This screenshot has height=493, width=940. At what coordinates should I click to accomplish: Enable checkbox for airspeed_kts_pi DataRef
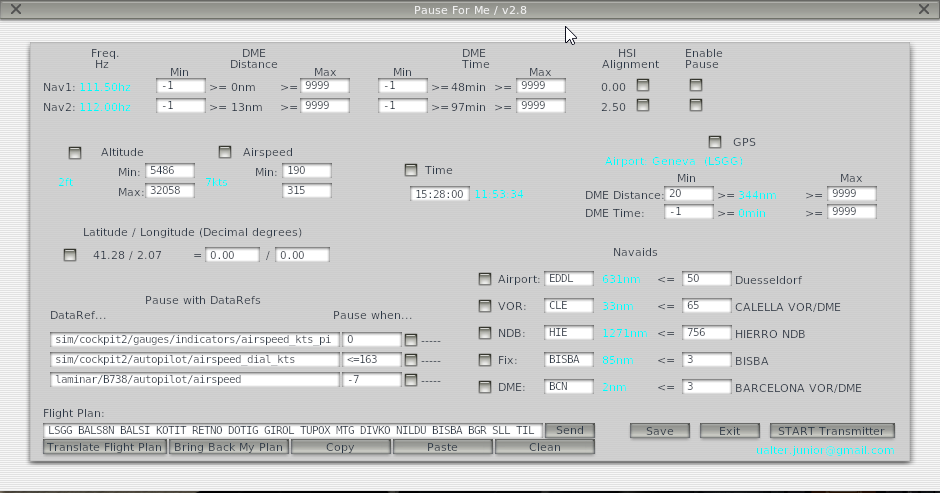(411, 340)
